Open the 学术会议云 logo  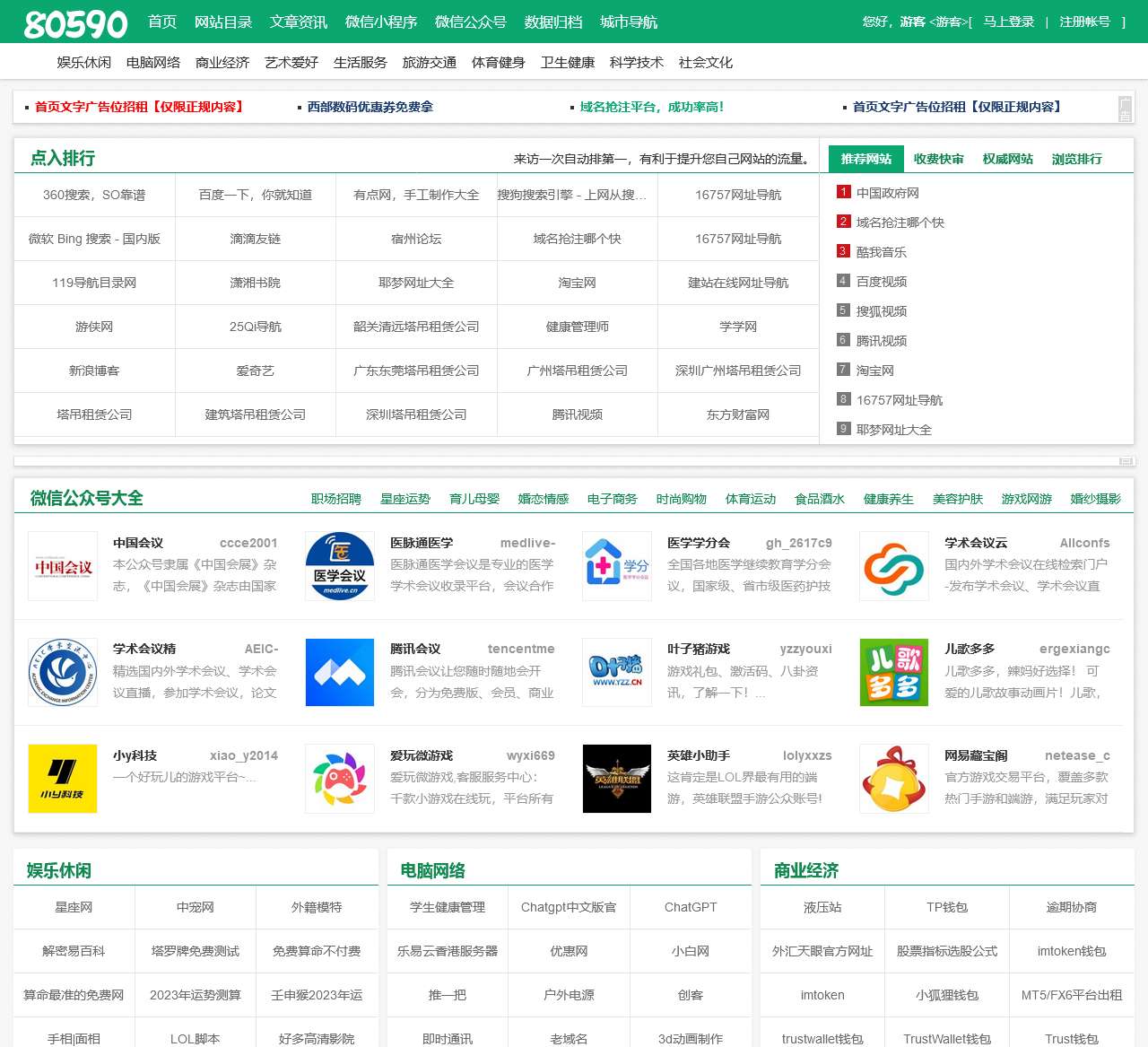pyautogui.click(x=893, y=566)
